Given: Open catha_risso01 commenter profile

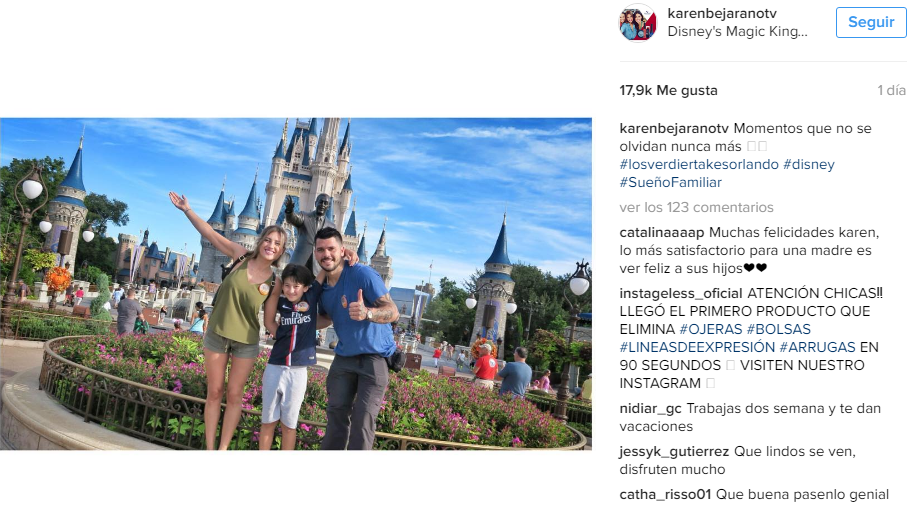Looking at the screenshot, I should point(665,494).
